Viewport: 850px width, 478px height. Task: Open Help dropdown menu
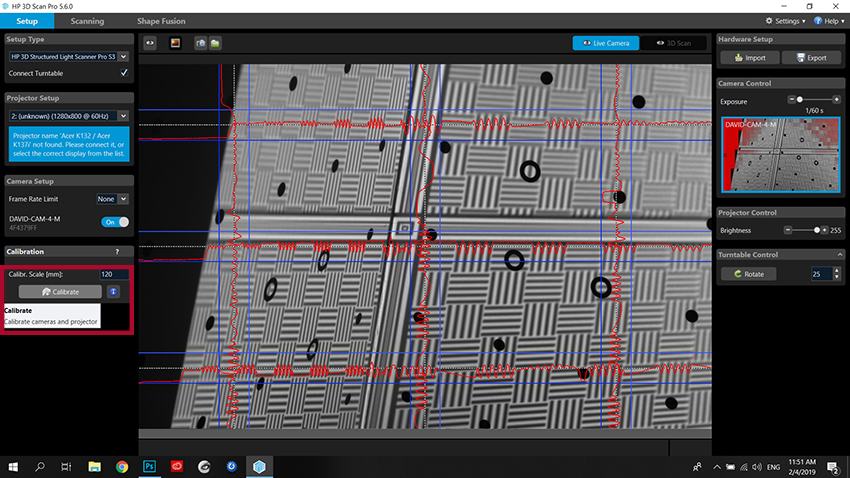[x=829, y=21]
